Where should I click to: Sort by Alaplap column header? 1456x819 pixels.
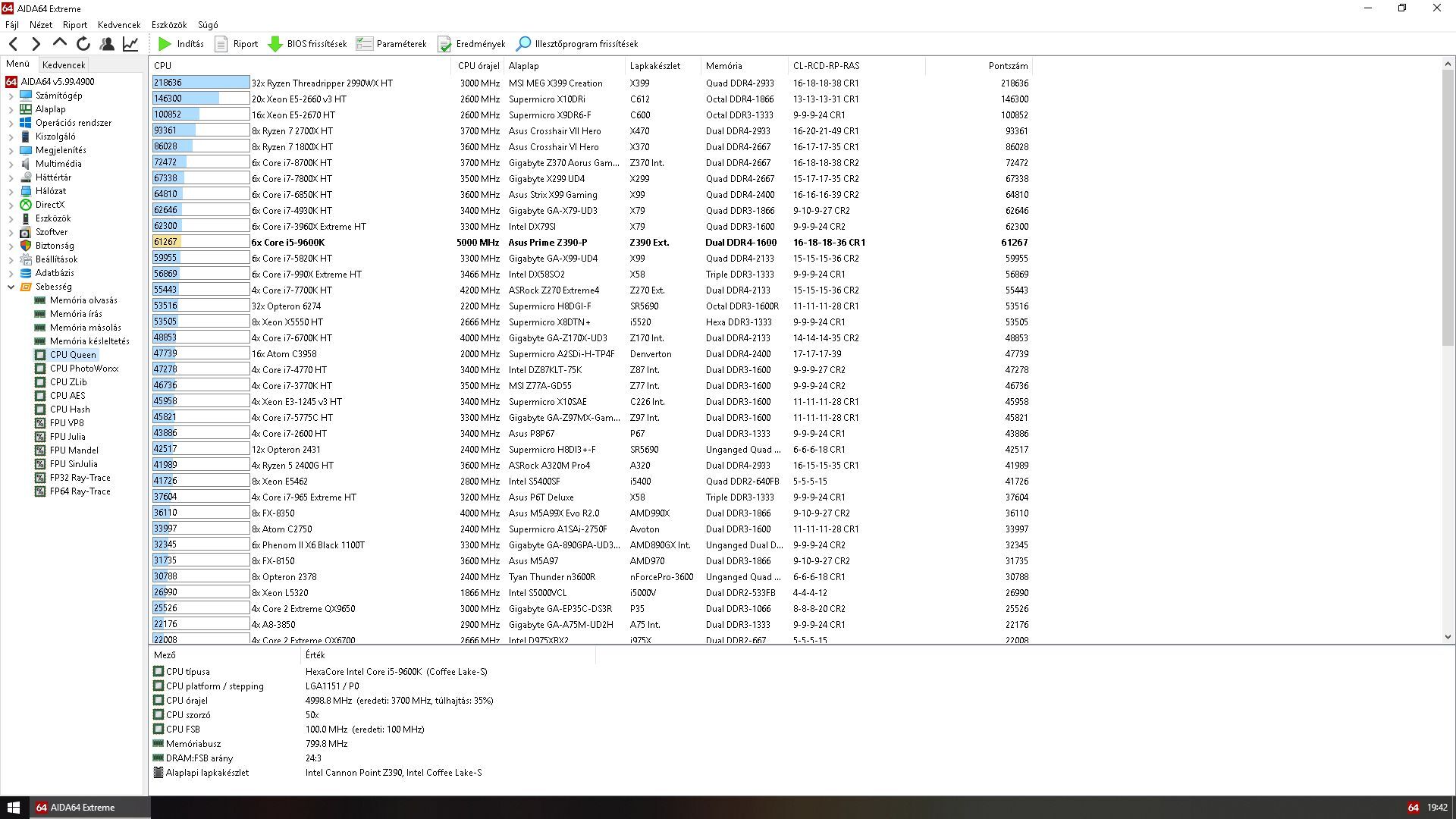pos(563,66)
